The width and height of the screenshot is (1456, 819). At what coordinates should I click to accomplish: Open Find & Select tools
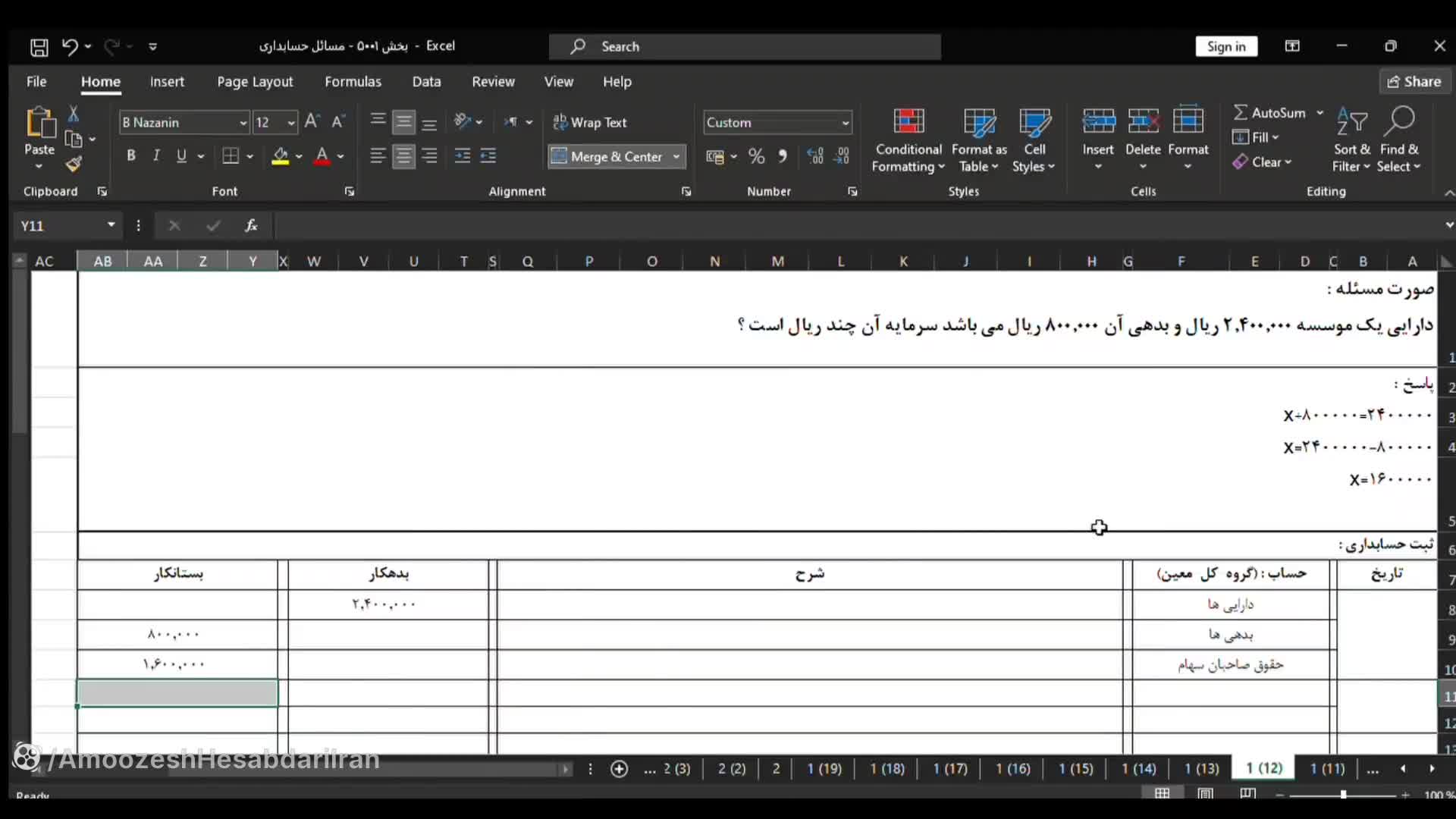(x=1399, y=139)
